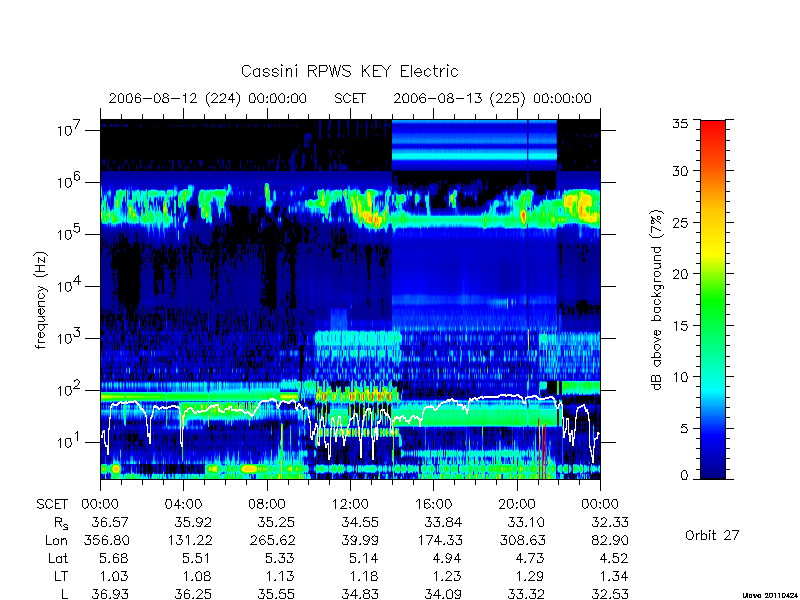Click the Lat value 4.52
This screenshot has width=800, height=600.
point(614,558)
